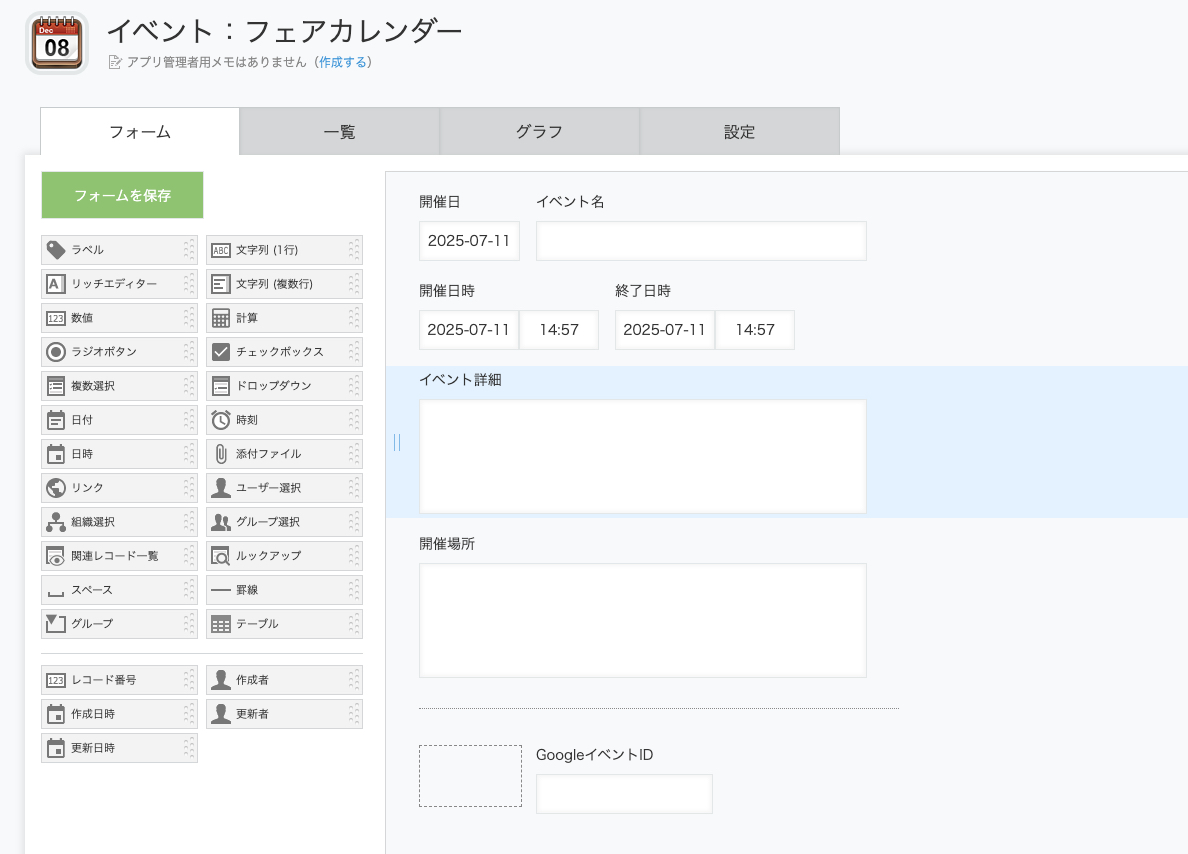The height and width of the screenshot is (854, 1188).
Task: Choose the 作成日時 calendar icon
Action: tap(55, 714)
